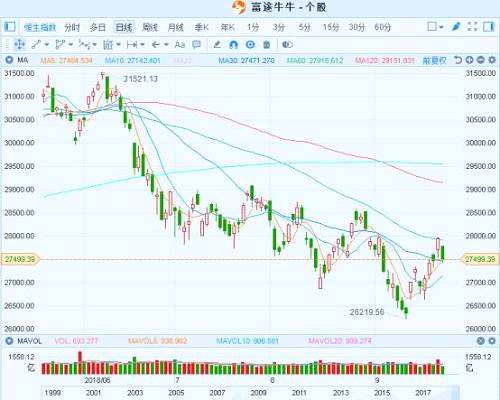Expand the trend line tool dropdown arrow
The height and width of the screenshot is (400, 500).
pos(47,44)
